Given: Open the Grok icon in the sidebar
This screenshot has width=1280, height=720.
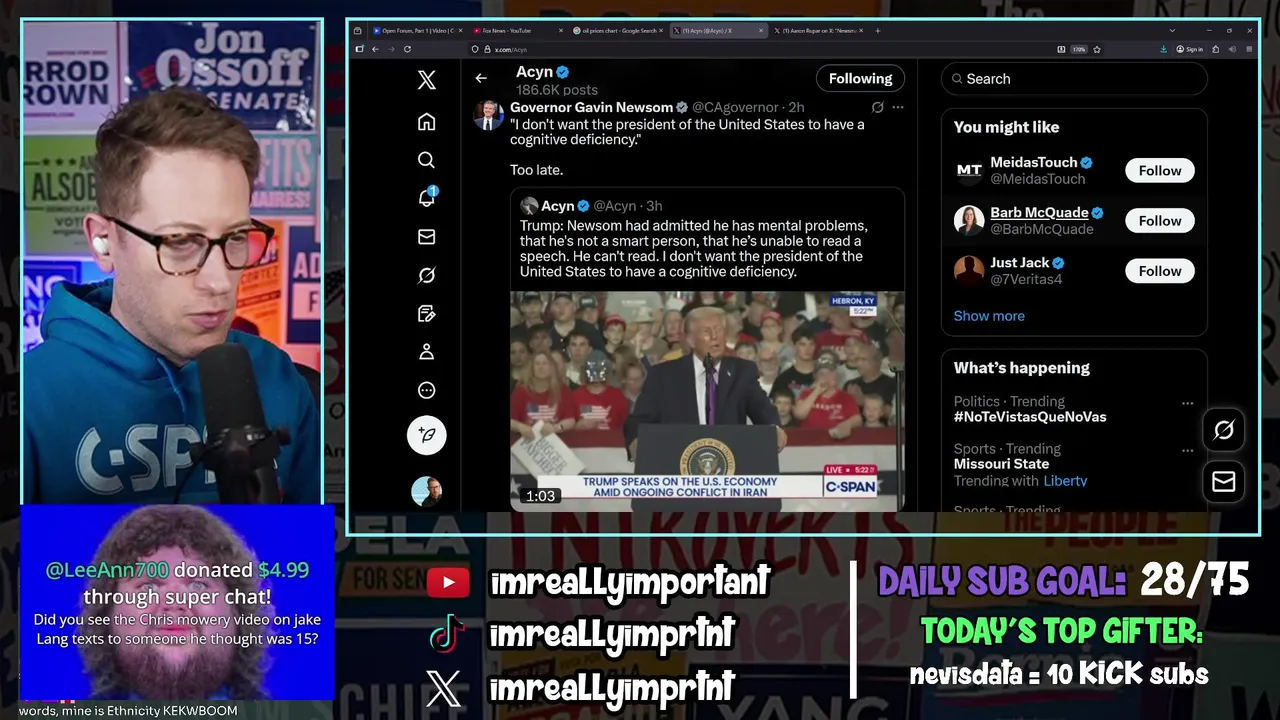Looking at the screenshot, I should coord(426,275).
